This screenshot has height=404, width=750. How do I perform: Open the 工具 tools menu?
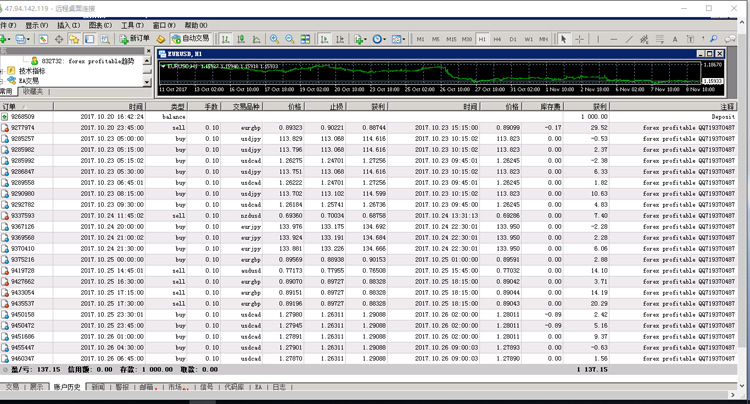click(132, 25)
